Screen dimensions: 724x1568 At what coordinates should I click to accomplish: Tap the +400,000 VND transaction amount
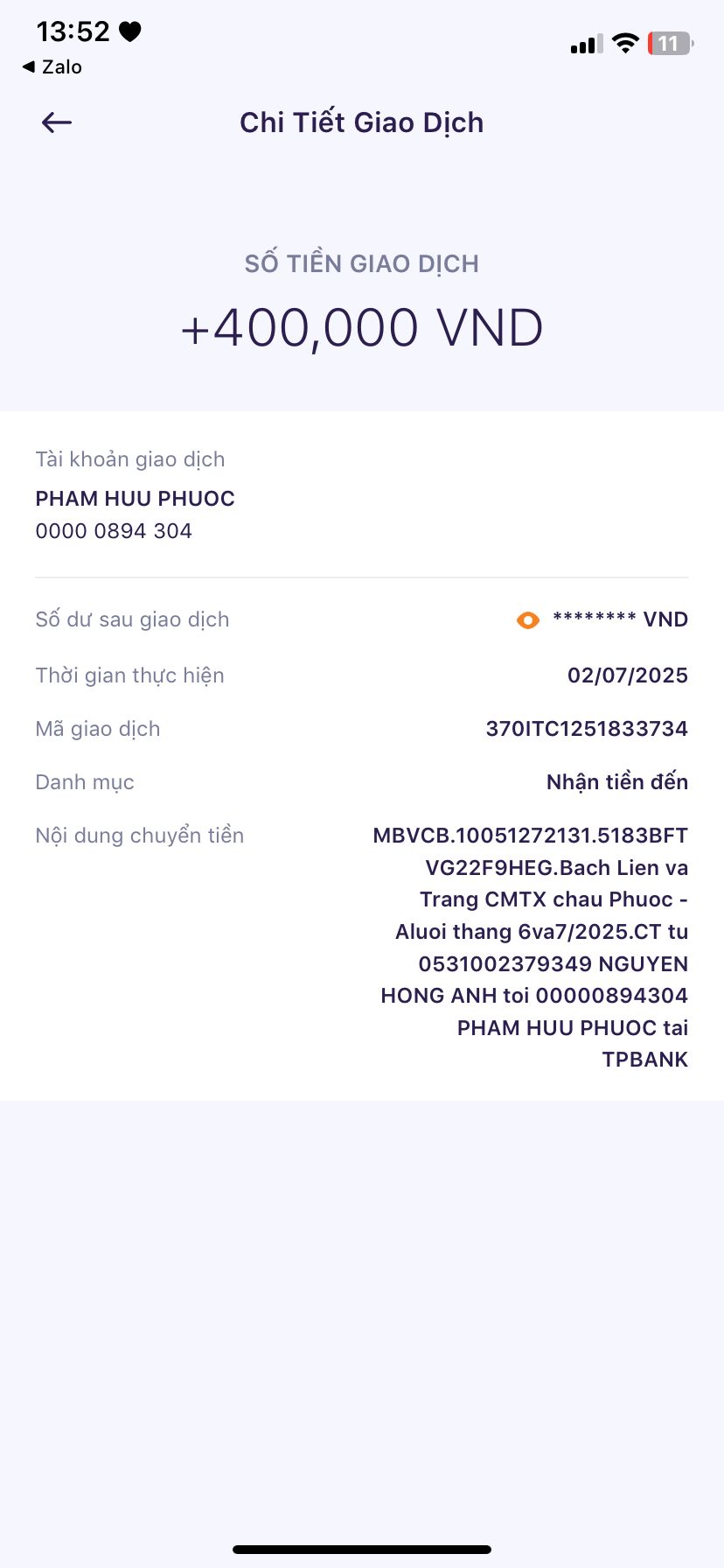362,328
